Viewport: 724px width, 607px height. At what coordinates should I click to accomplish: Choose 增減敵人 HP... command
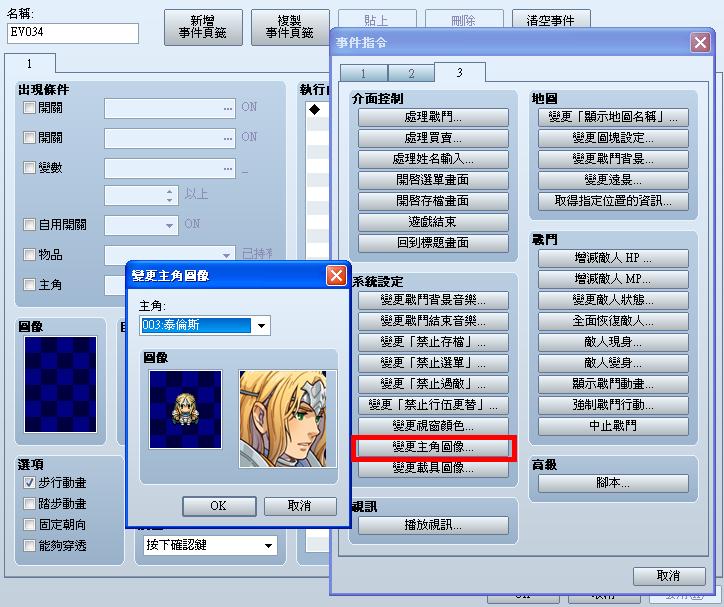coord(613,258)
